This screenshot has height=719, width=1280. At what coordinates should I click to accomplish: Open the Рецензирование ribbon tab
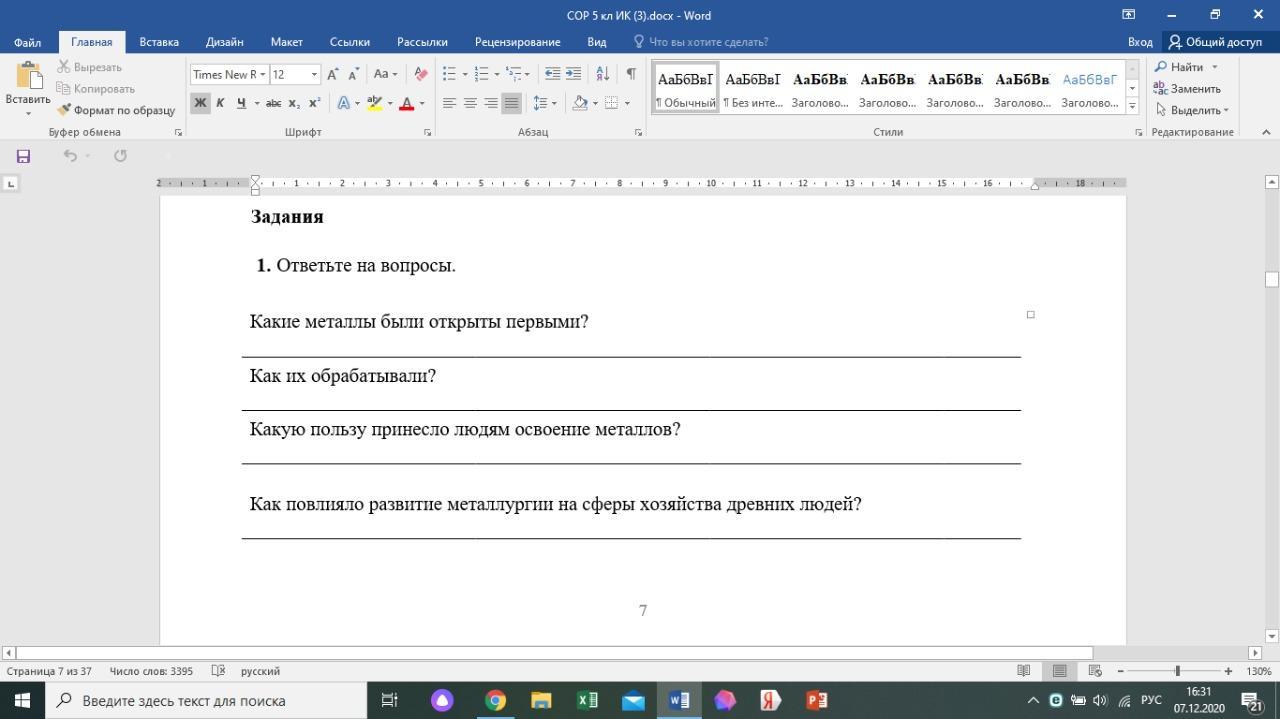[517, 42]
